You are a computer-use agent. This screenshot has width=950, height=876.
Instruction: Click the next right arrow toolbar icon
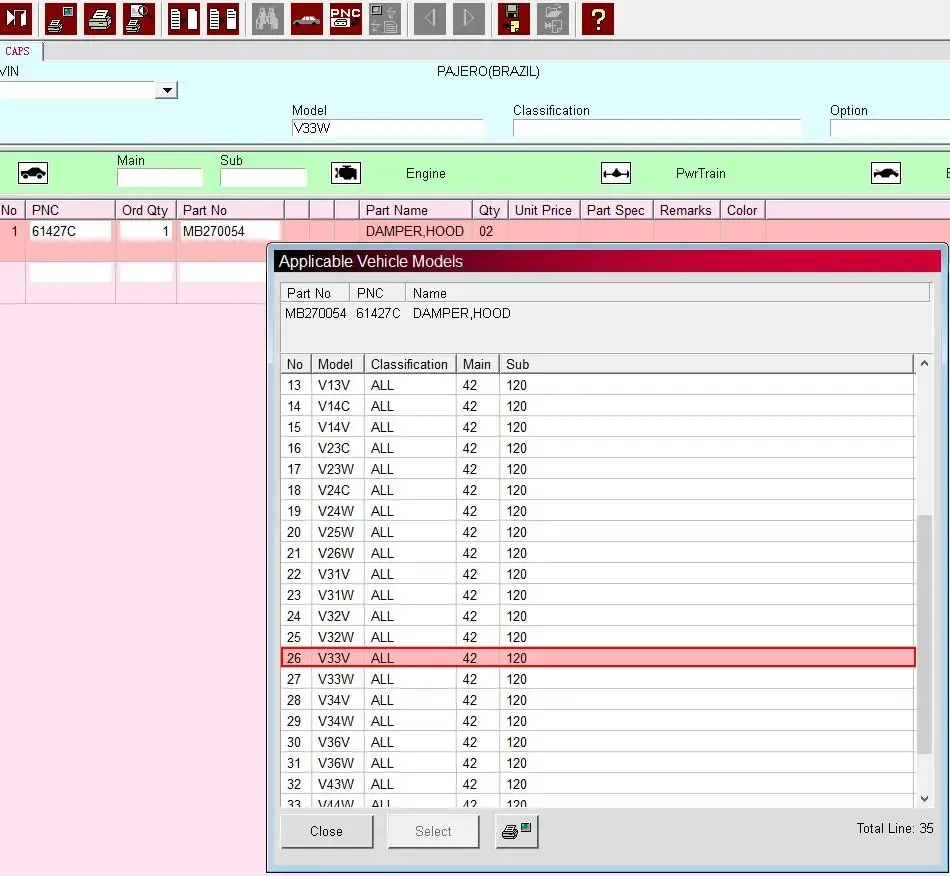469,18
